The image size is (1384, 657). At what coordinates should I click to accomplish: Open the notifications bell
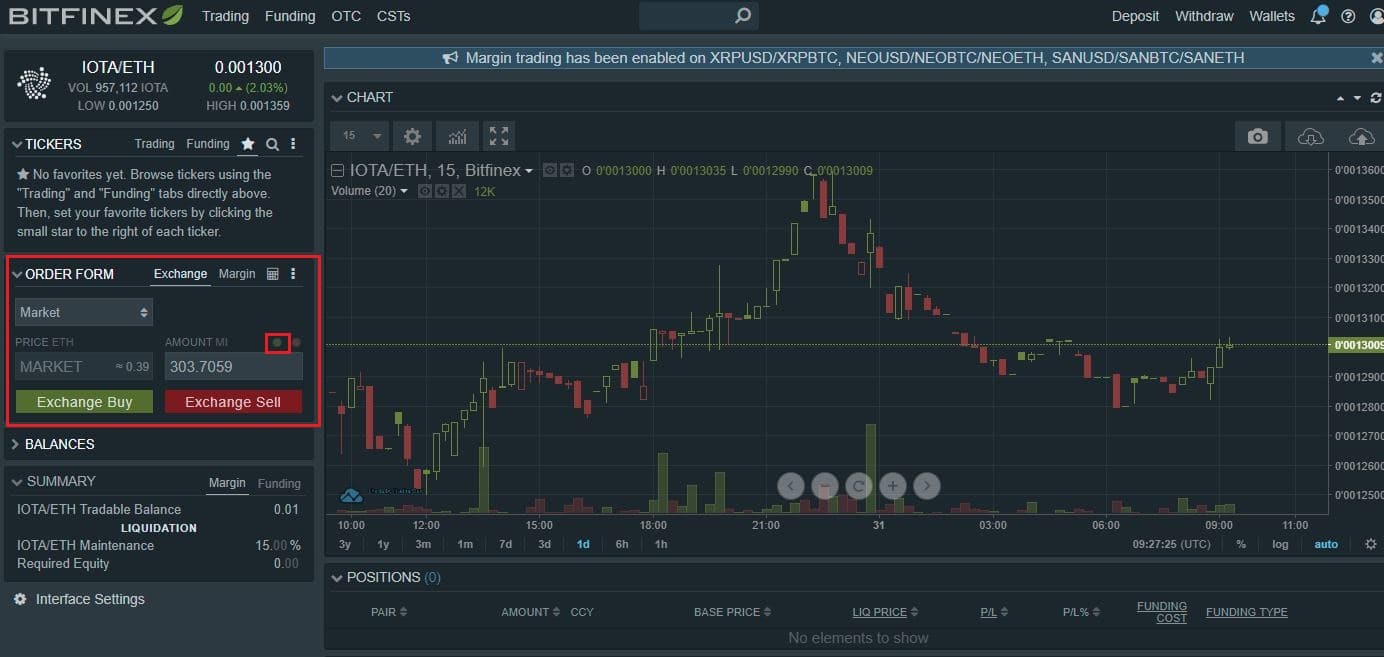[1319, 16]
